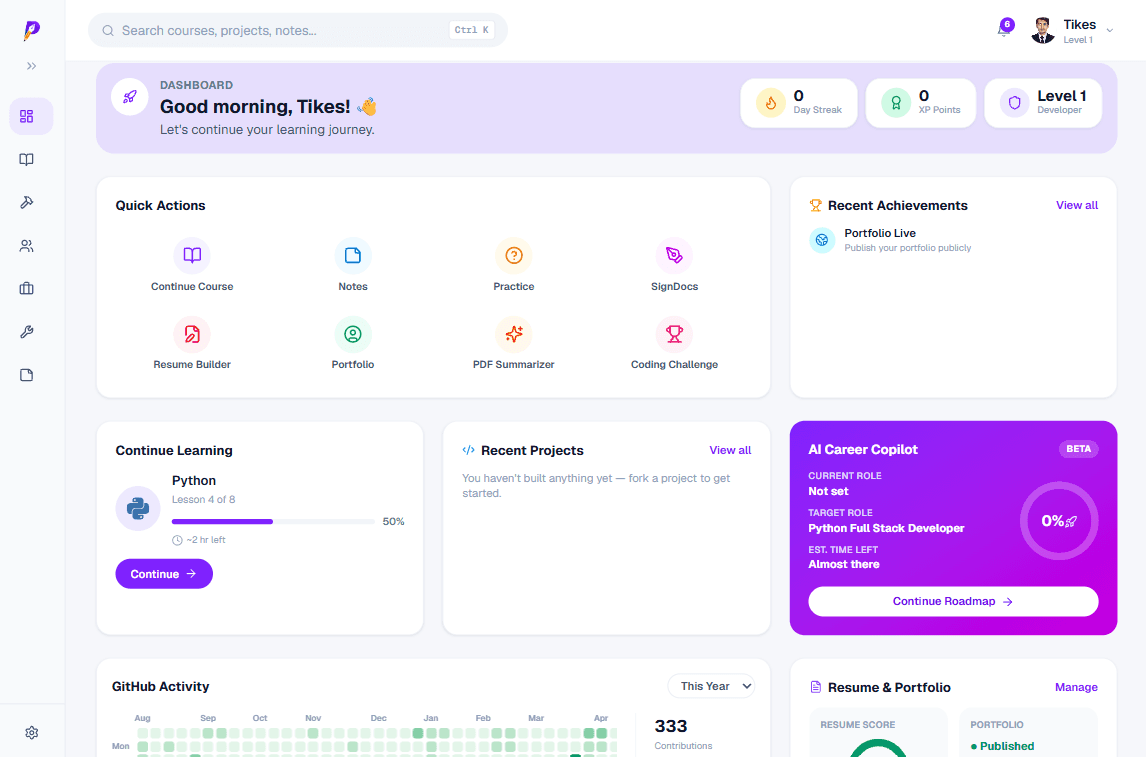1146x757 pixels.
Task: Click the Continue button for Python
Action: pos(164,574)
